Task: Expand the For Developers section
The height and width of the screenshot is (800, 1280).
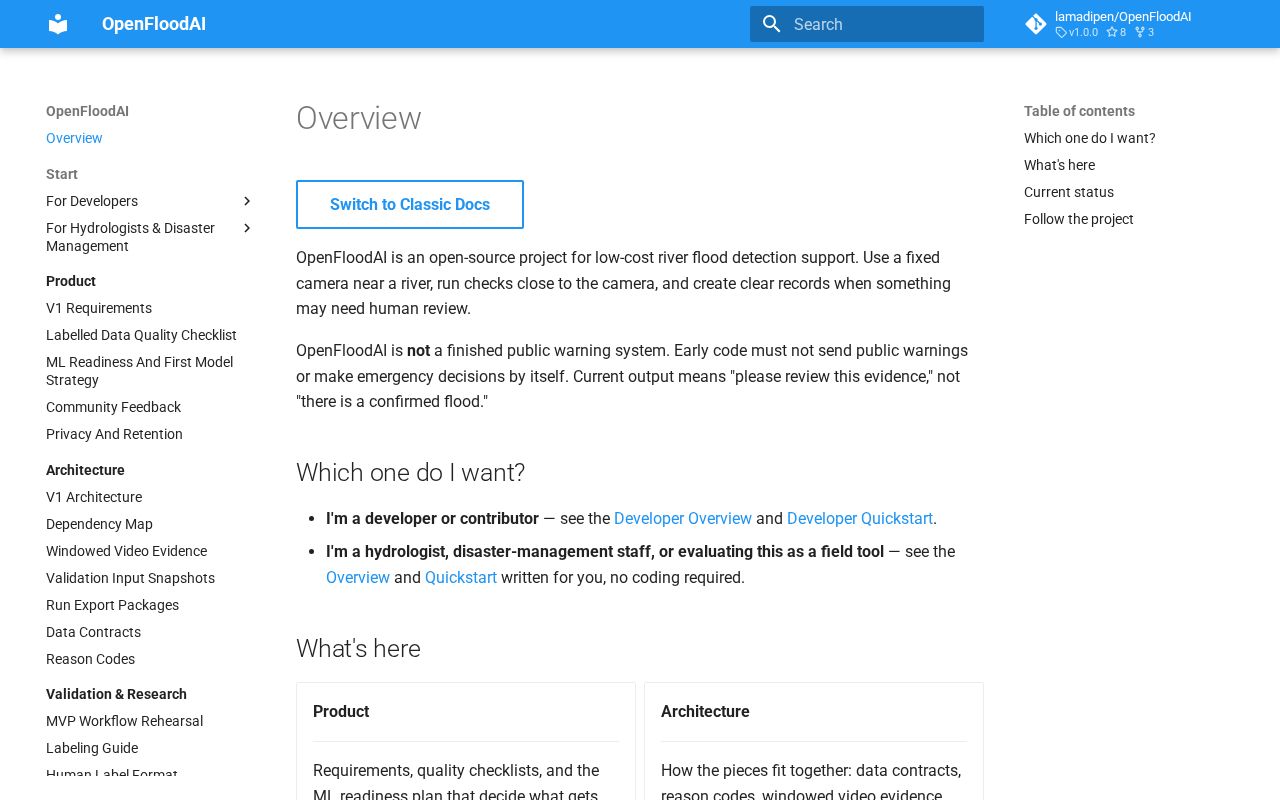Action: click(x=248, y=201)
